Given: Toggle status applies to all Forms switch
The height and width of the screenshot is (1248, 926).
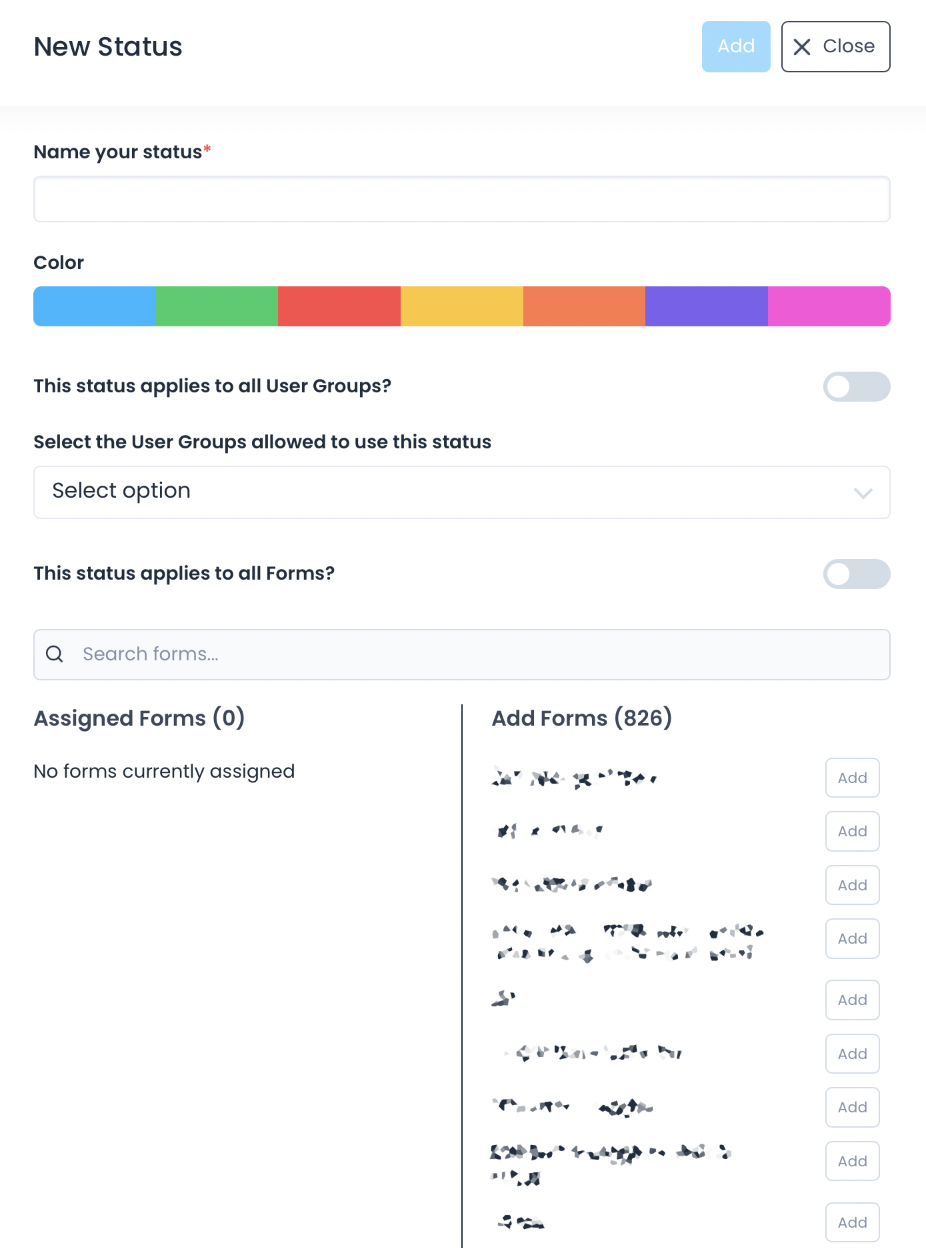Looking at the screenshot, I should tap(856, 574).
